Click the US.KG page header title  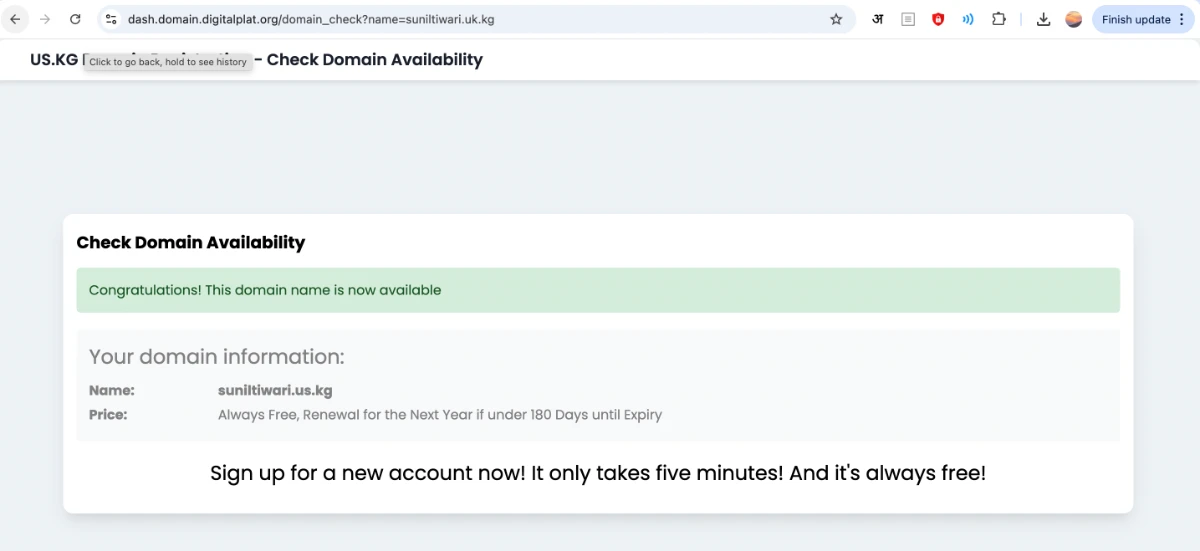256,59
